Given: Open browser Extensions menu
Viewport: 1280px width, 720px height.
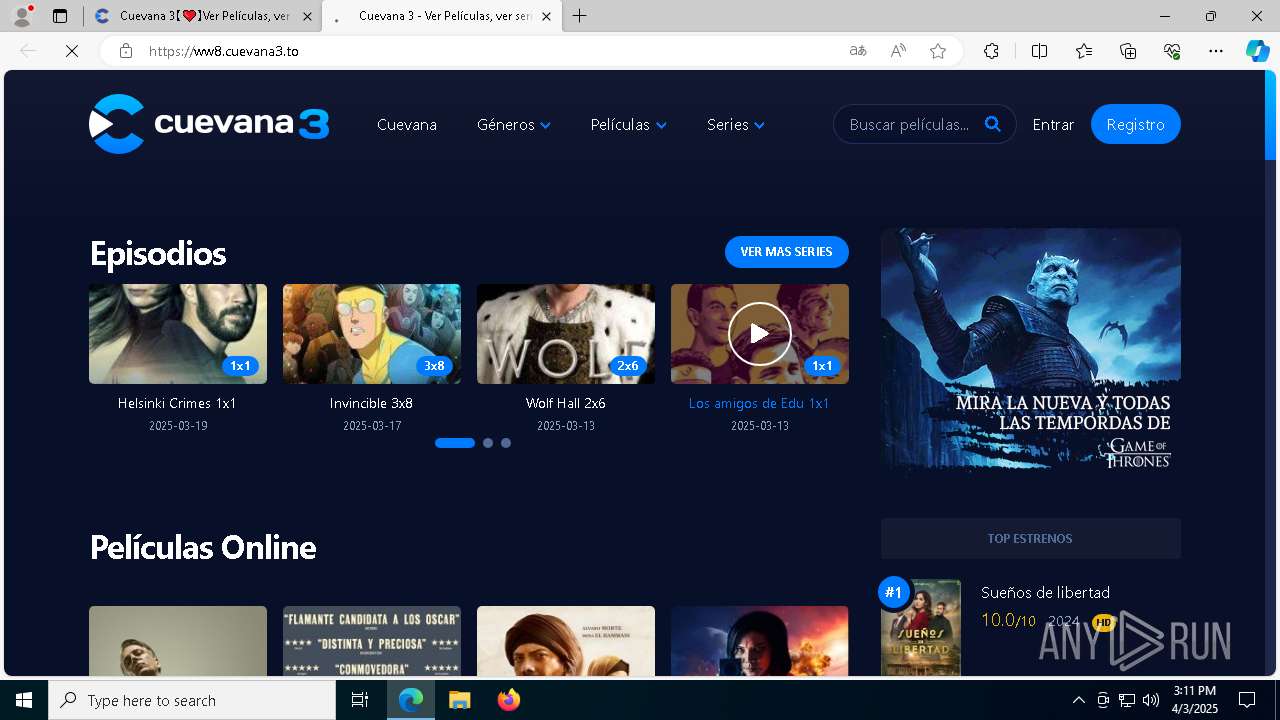Looking at the screenshot, I should [991, 51].
